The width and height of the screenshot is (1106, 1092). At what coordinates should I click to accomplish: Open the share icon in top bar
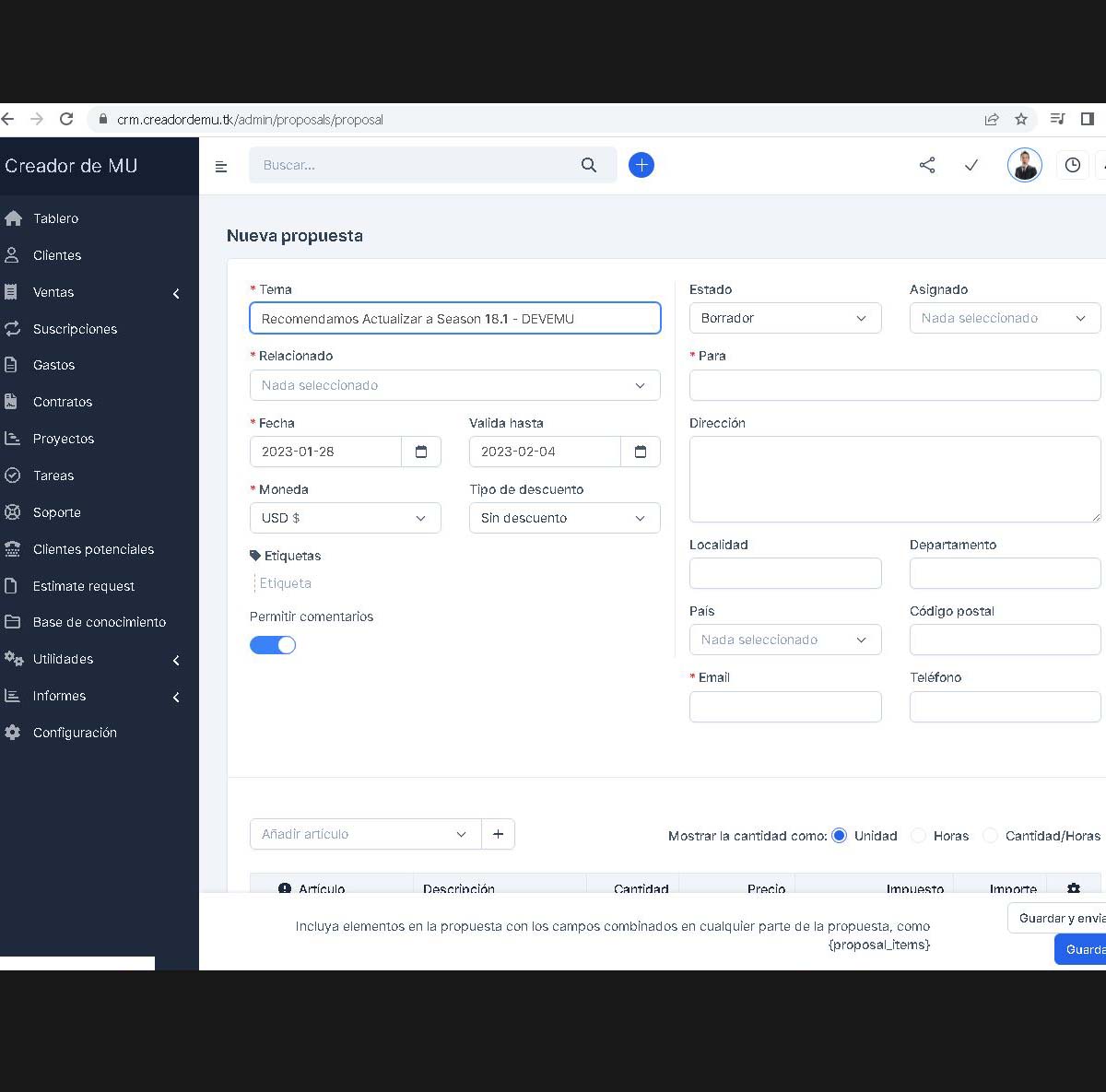[927, 165]
